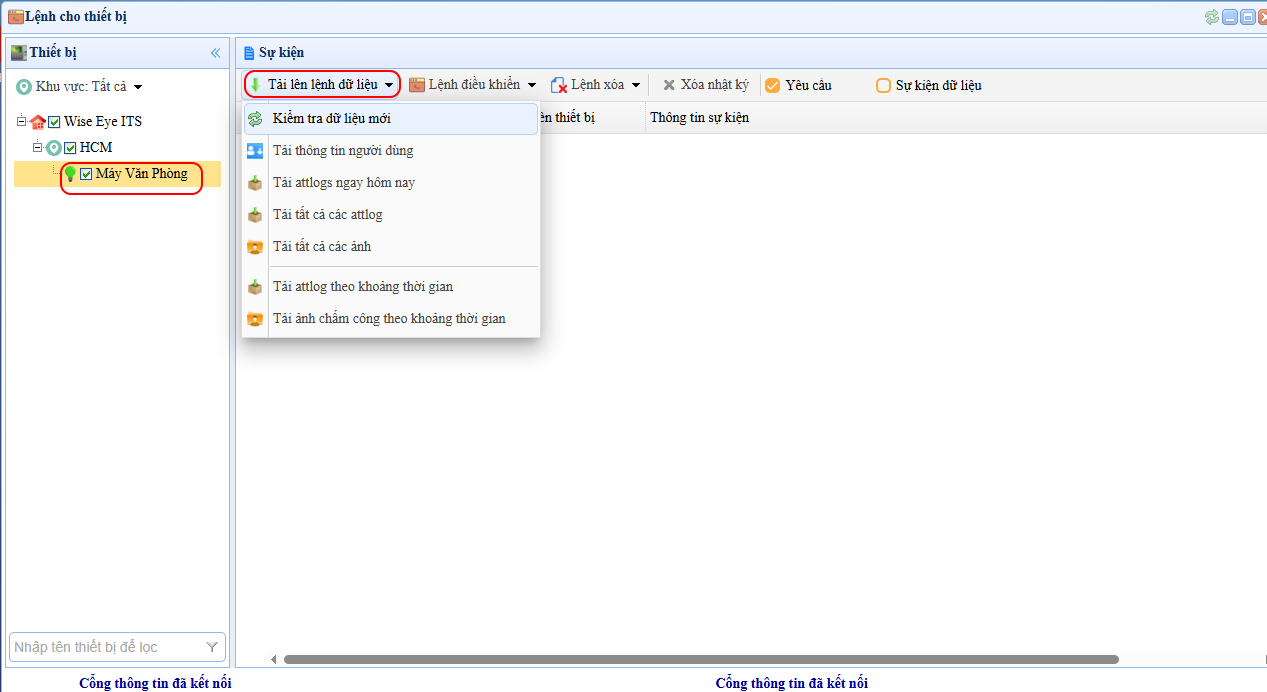This screenshot has width=1267, height=692.
Task: Click the Xóa nhật ký X icon
Action: pos(669,86)
